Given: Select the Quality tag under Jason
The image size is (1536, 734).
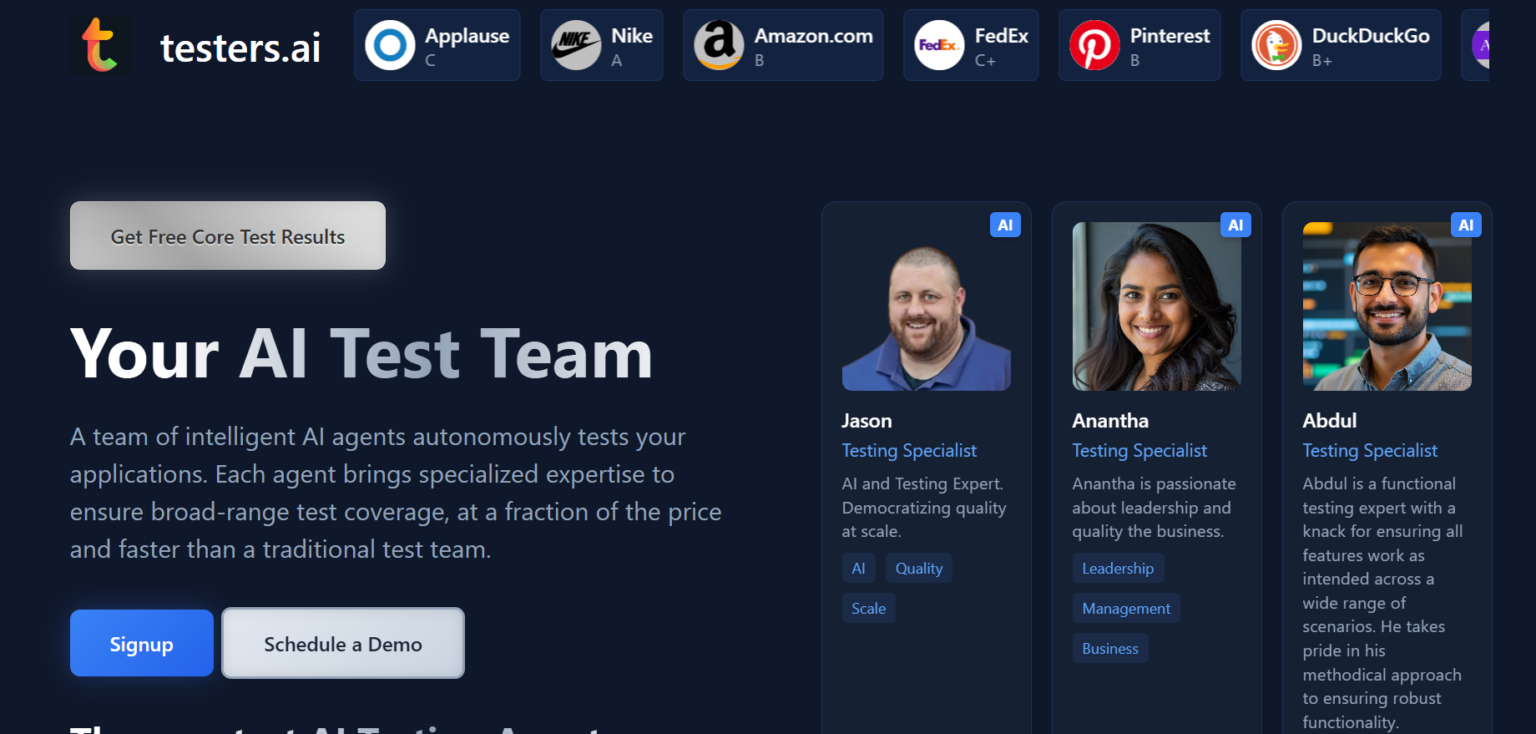Looking at the screenshot, I should tap(918, 567).
